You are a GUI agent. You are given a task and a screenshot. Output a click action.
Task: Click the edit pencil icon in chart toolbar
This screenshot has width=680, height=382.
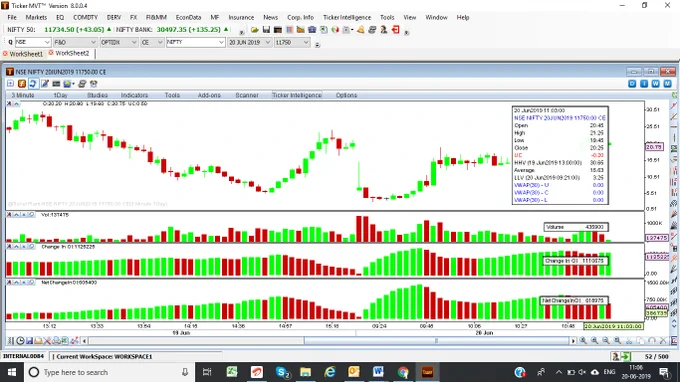[x=45, y=84]
